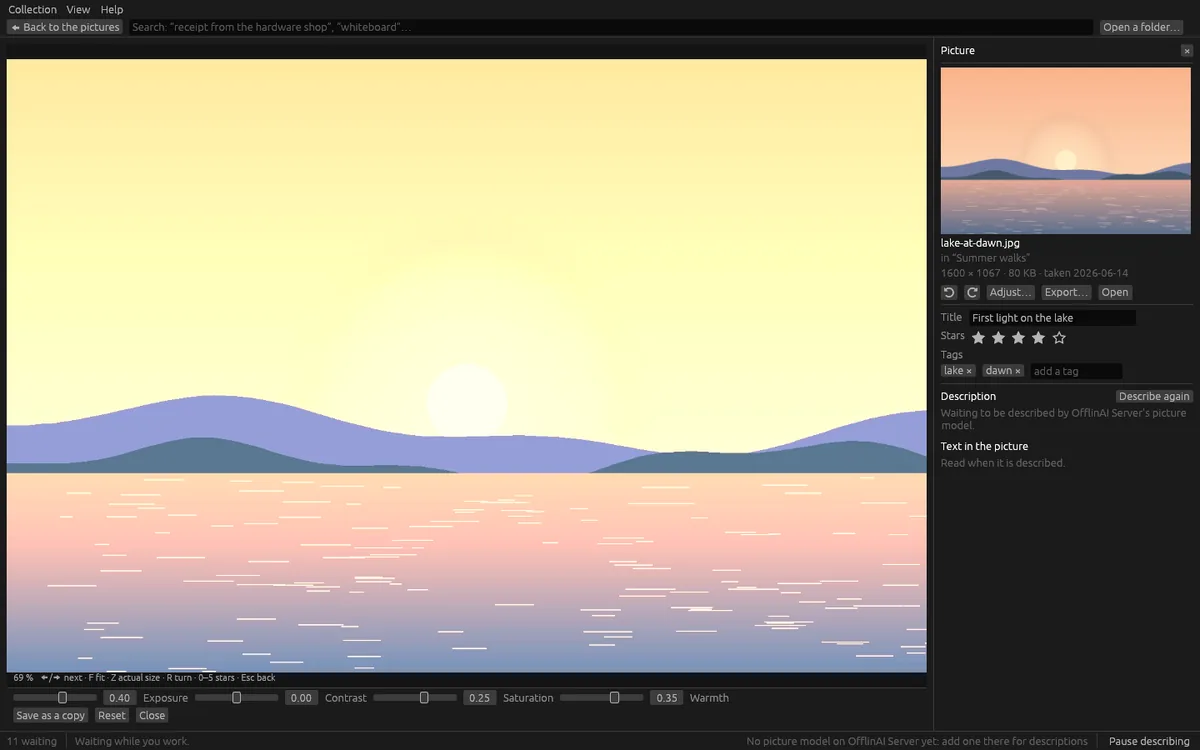Rotate picture clockwise icon
Screen dimensions: 1200x750
(x=971, y=292)
